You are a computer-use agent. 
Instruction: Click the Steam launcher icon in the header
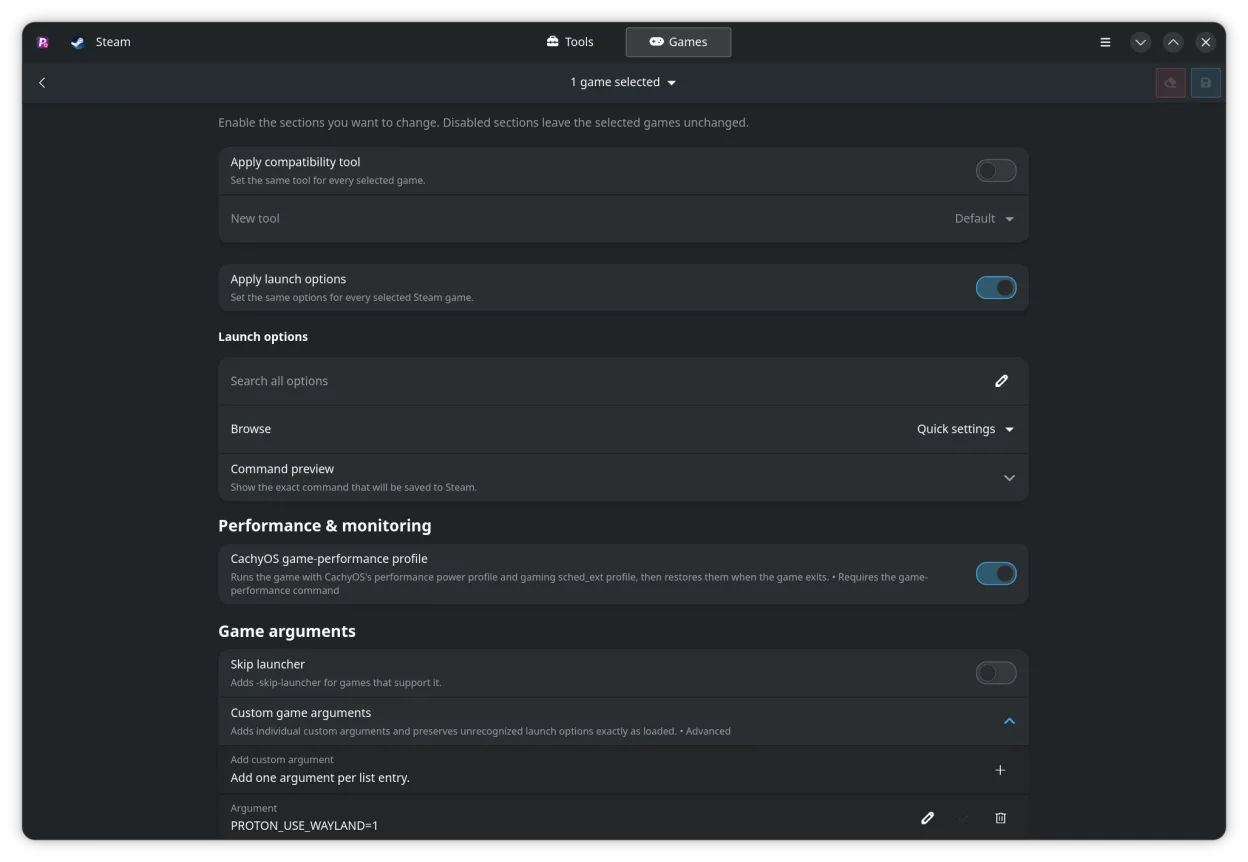(78, 42)
